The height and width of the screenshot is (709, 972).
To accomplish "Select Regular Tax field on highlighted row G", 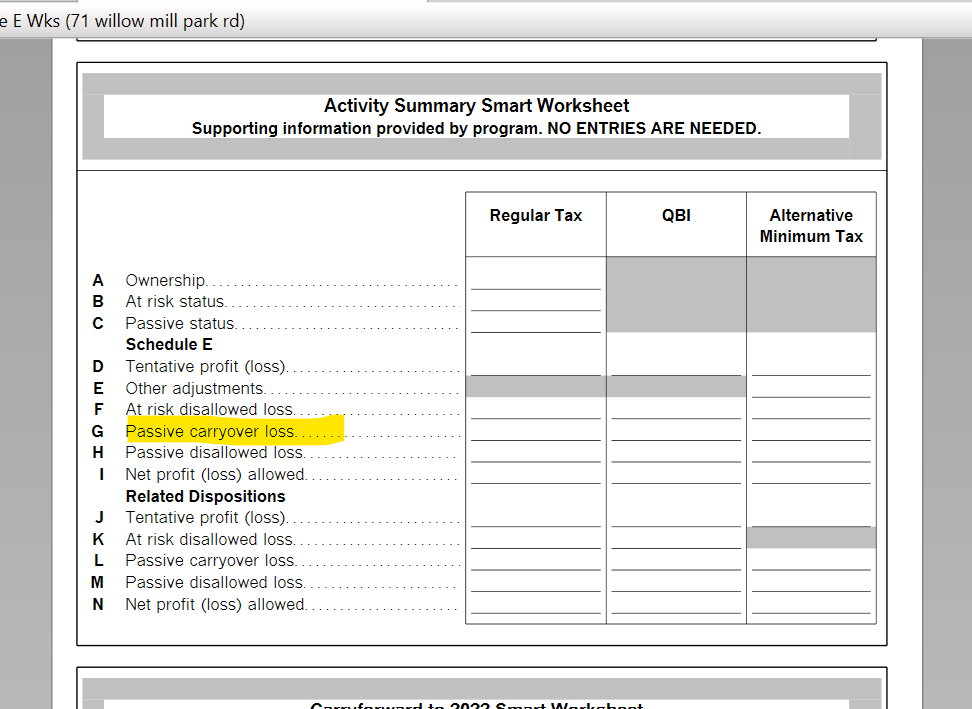I will pos(536,431).
